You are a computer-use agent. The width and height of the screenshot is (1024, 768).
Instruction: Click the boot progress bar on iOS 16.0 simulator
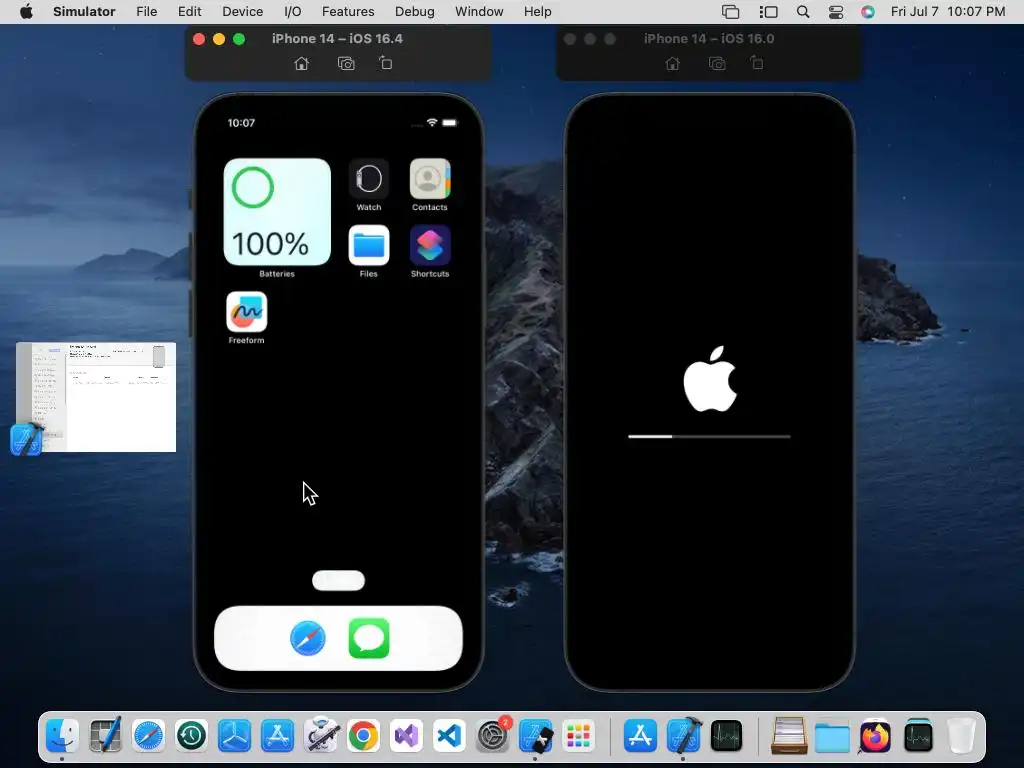pyautogui.click(x=709, y=436)
